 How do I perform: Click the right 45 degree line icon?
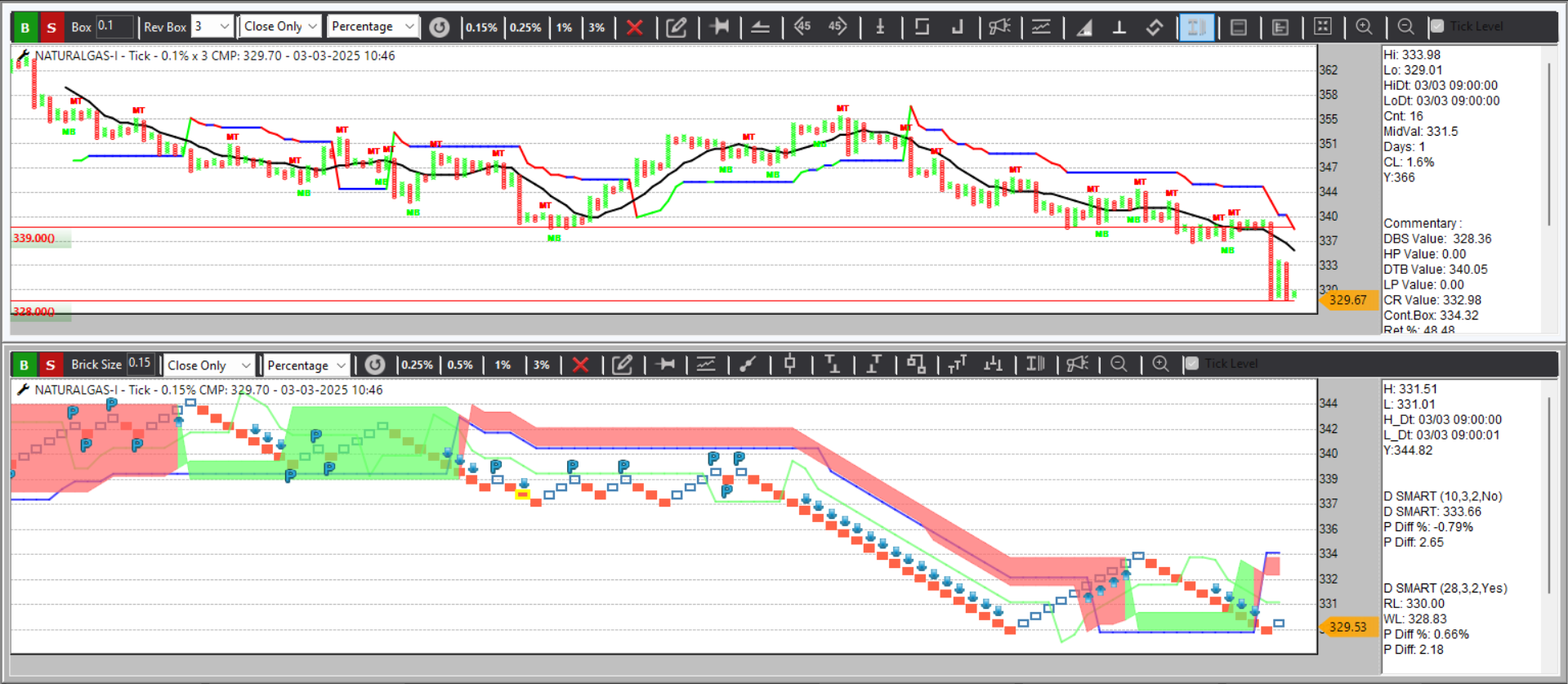(837, 26)
